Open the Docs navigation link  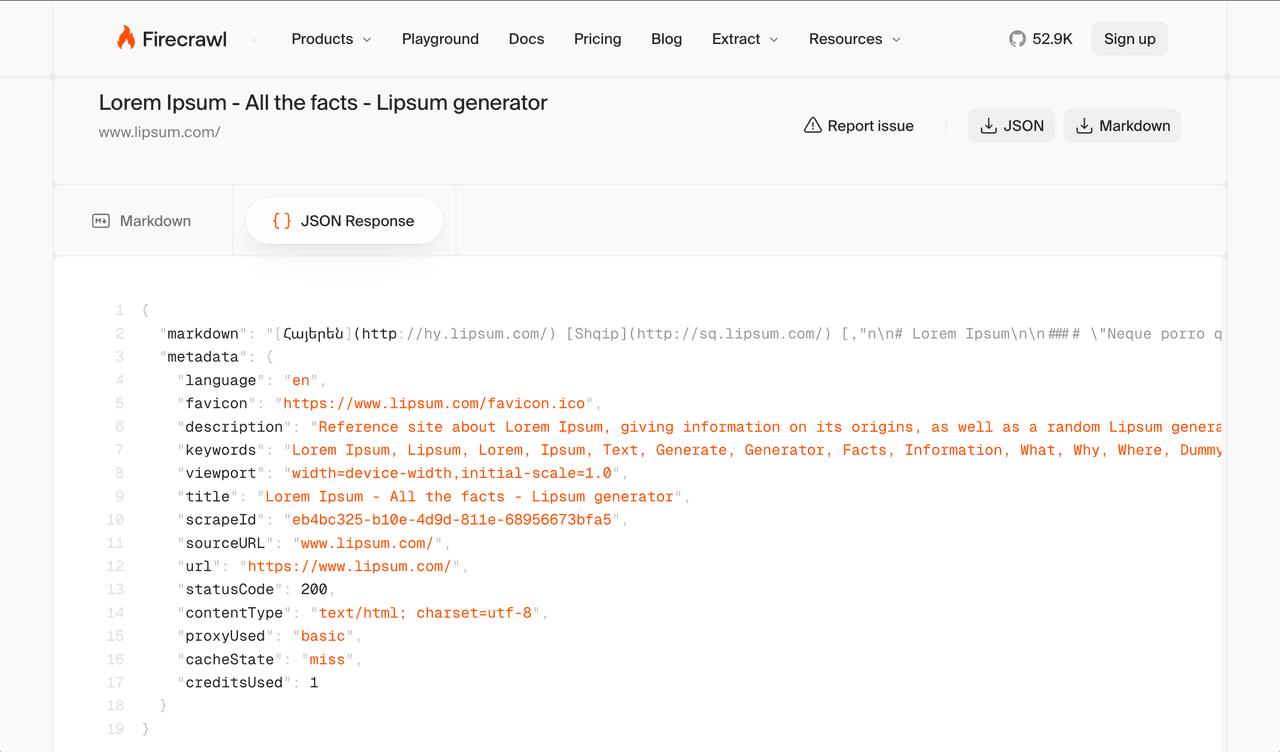526,39
